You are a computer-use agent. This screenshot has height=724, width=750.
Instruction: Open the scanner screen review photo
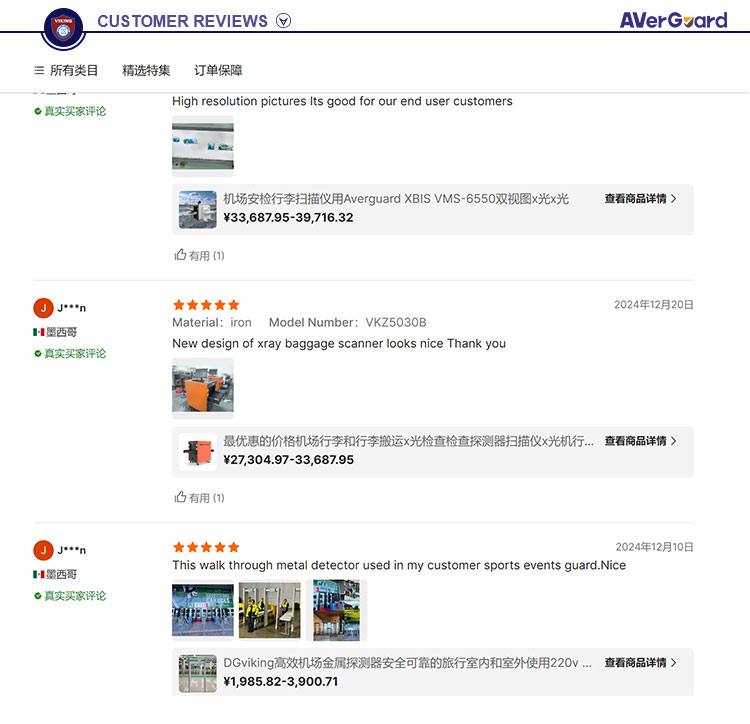point(203,146)
